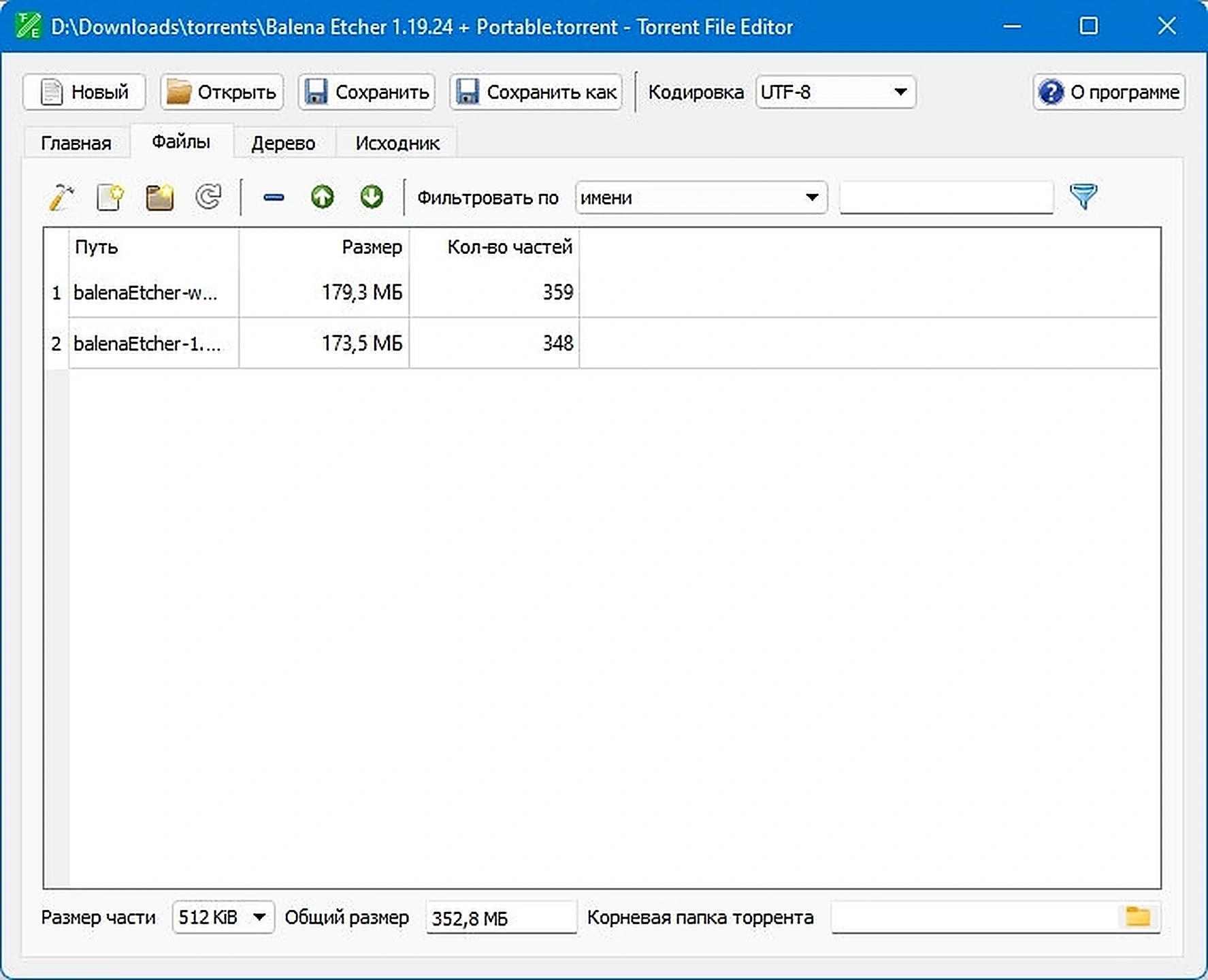This screenshot has height=980, width=1208.
Task: Focus the filter text input field
Action: 947,197
